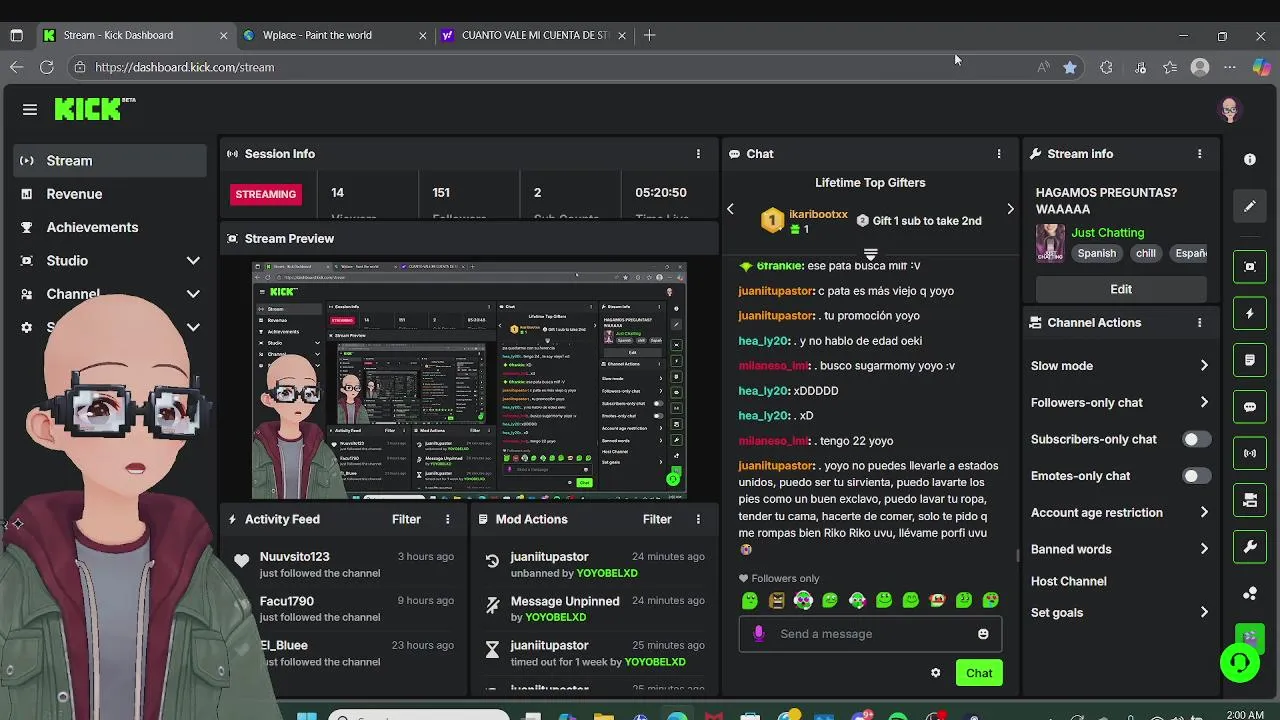Switch to the CUANTO VALE MI CUENTA tab
The image size is (1280, 720).
click(534, 35)
